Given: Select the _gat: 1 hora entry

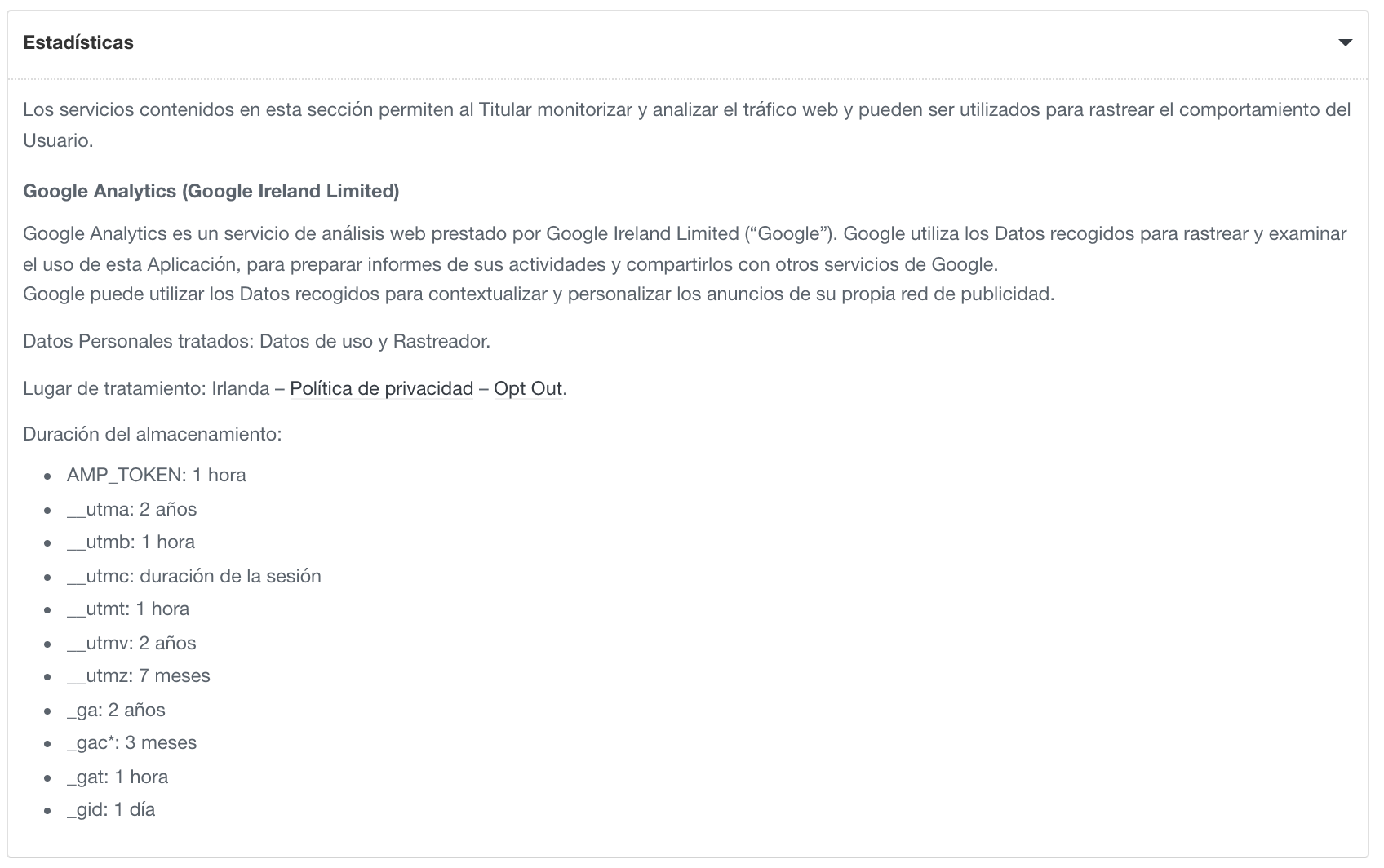Looking at the screenshot, I should tap(118, 777).
